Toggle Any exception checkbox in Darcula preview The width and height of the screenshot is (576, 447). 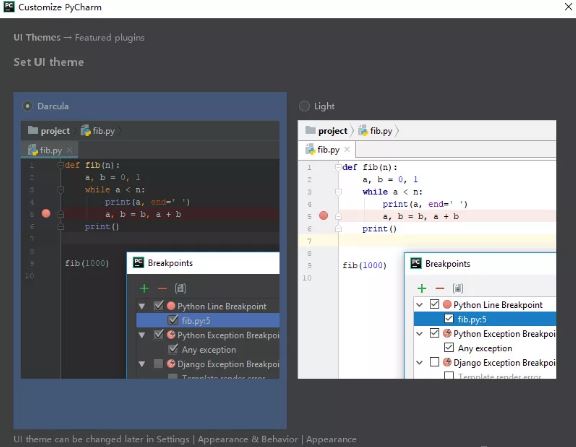click(x=172, y=349)
